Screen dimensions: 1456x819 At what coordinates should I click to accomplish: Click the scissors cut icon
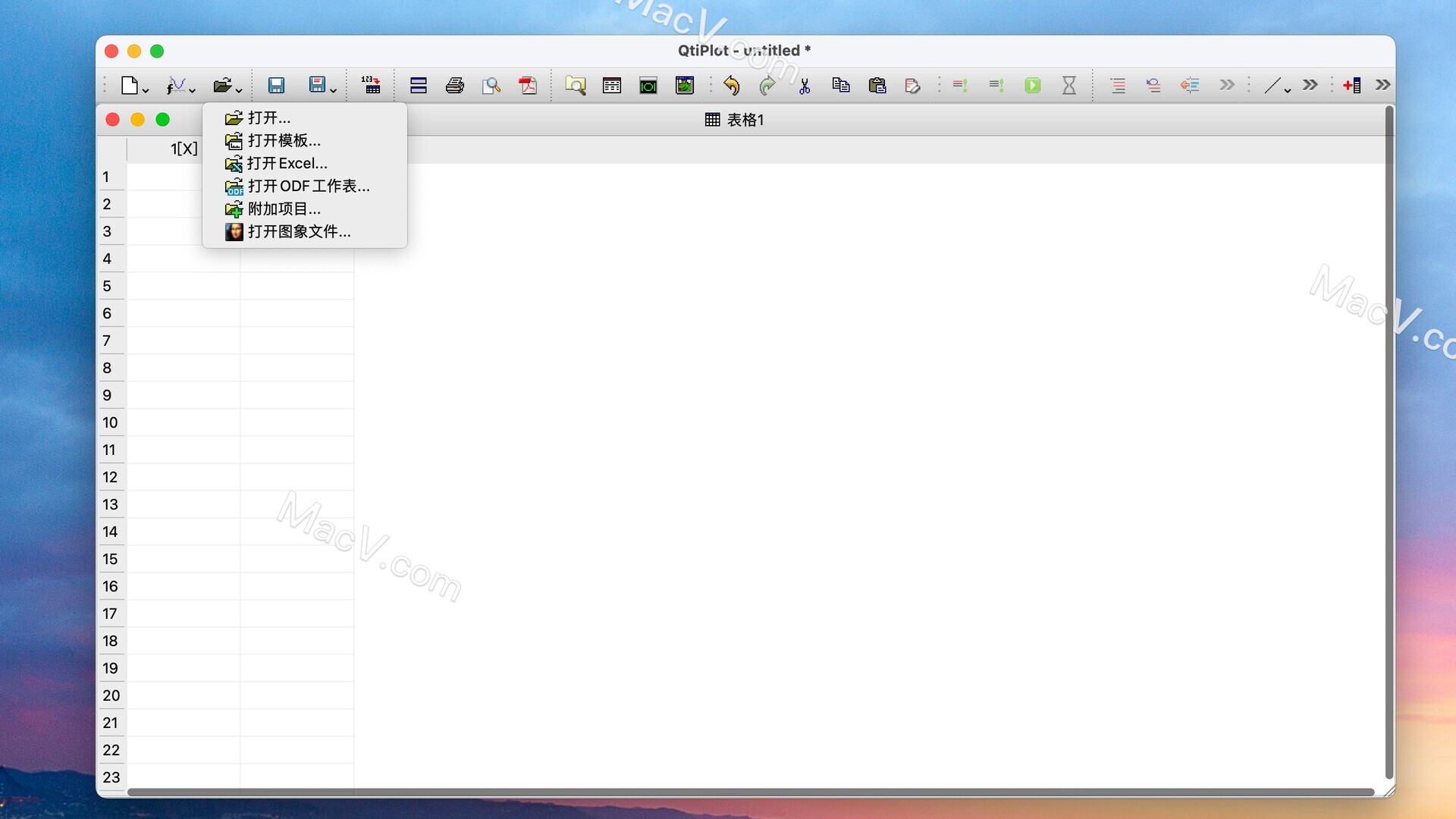pyautogui.click(x=805, y=85)
